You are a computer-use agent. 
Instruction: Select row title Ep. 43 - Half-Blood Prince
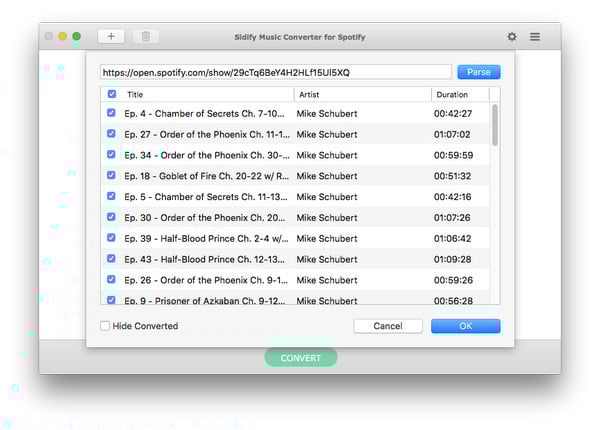[204, 259]
